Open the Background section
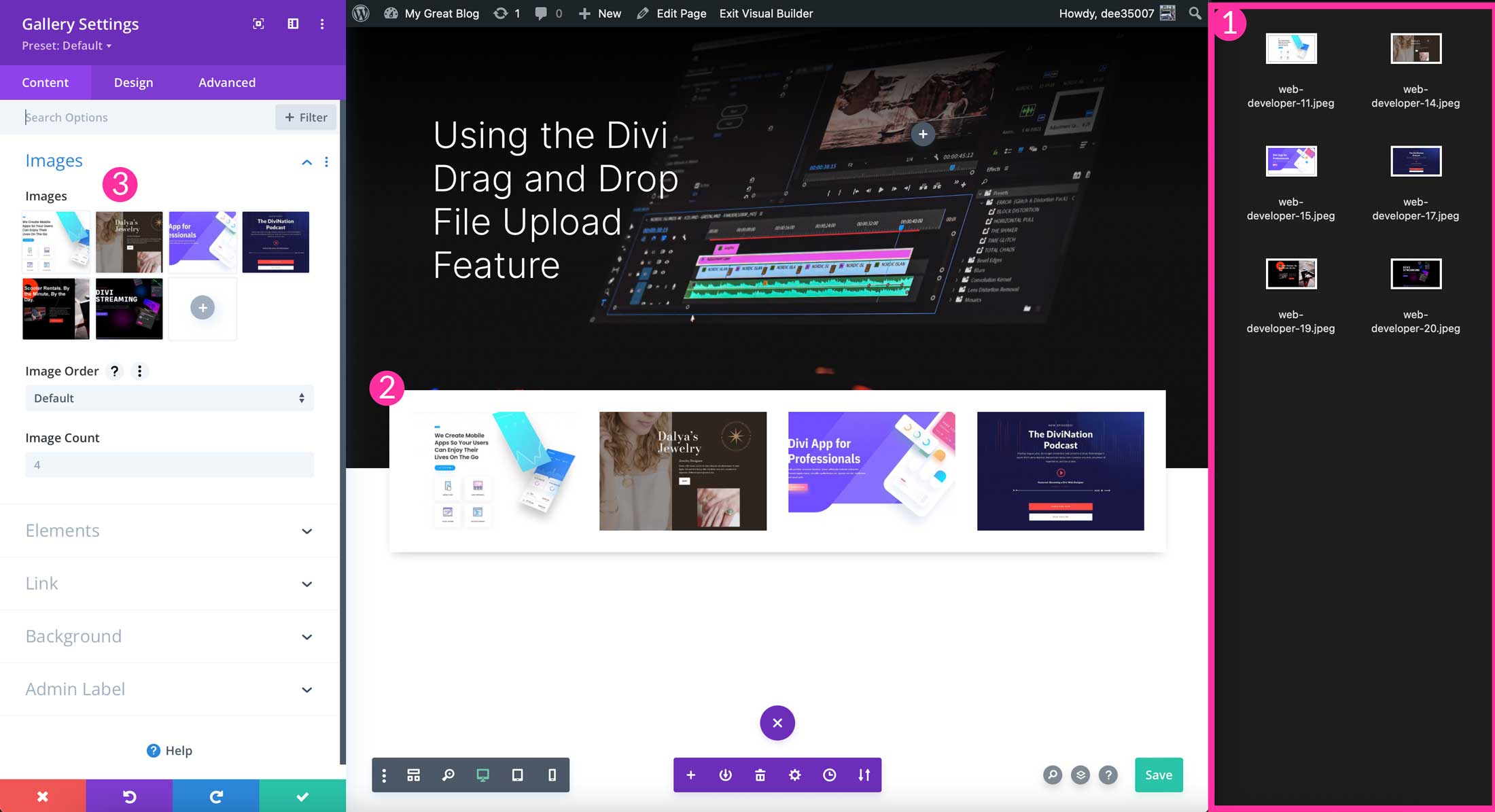Screen dimensions: 1495x812 [x=169, y=636]
